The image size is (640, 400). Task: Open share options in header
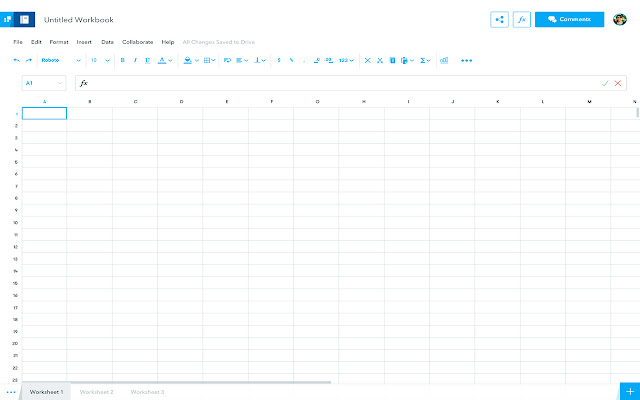pos(499,20)
